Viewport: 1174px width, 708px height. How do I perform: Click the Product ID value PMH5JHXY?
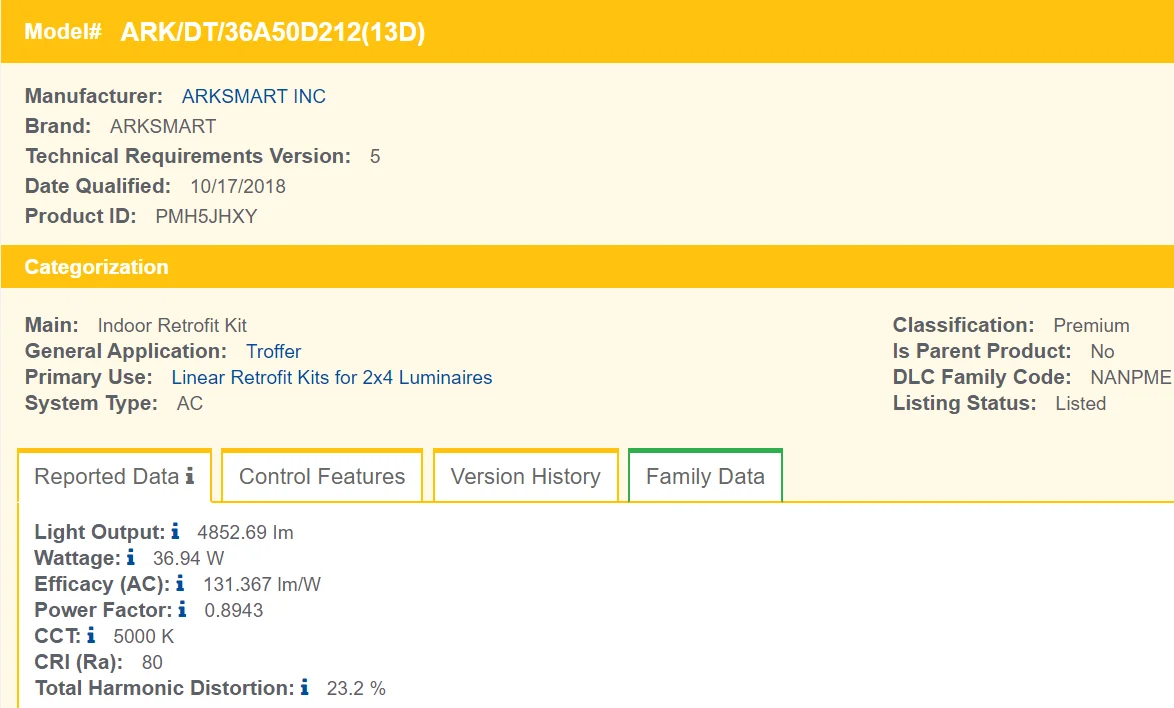coord(206,216)
